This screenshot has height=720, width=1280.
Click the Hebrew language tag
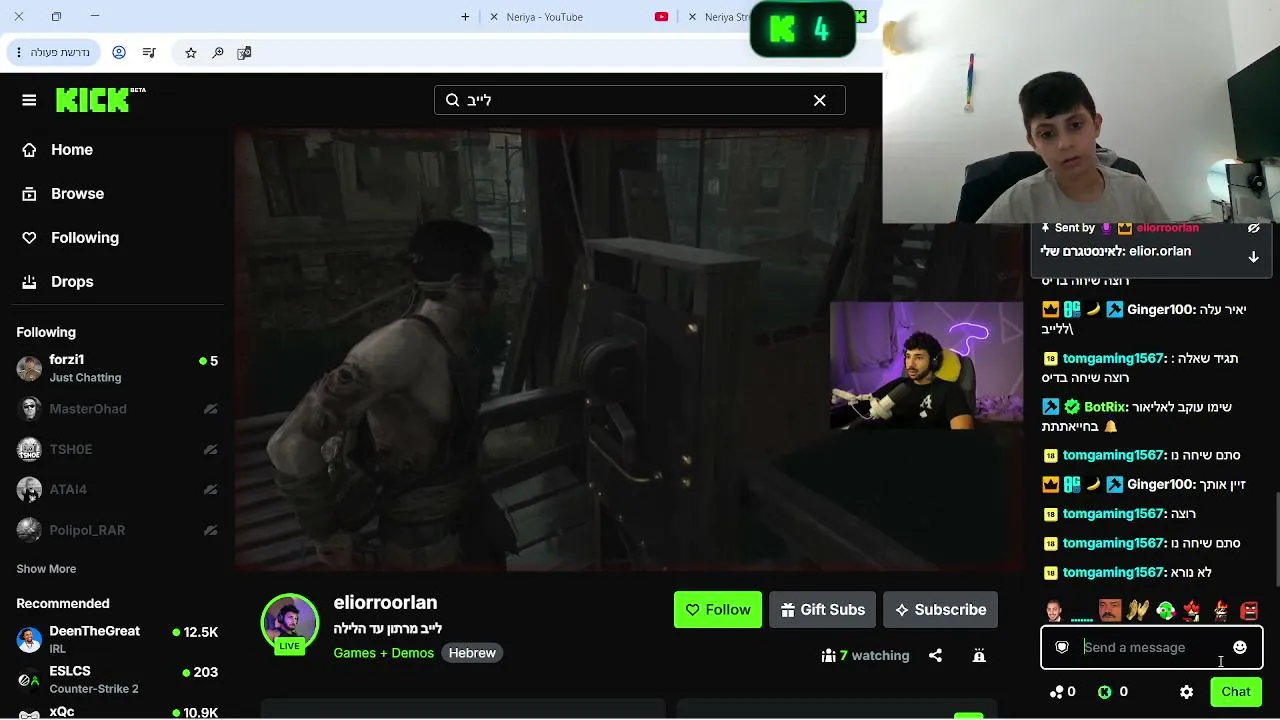pyautogui.click(x=472, y=653)
